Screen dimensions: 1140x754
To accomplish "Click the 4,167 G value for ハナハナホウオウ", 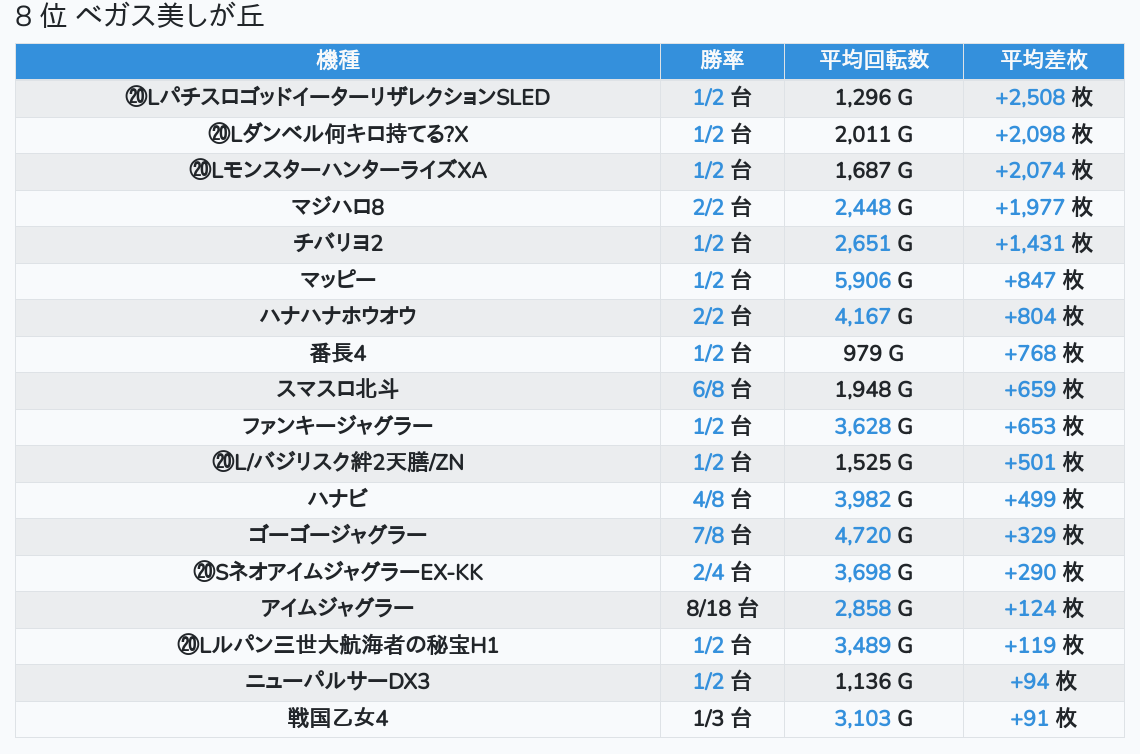I will 862,316.
